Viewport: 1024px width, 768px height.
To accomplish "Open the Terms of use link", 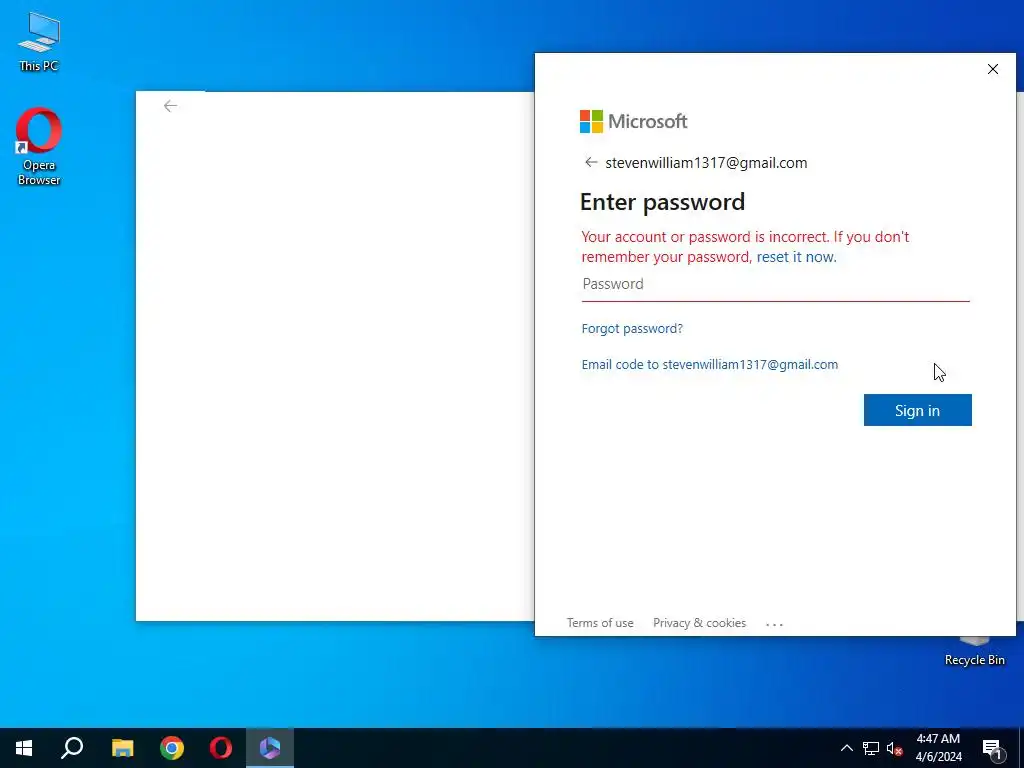I will point(600,623).
